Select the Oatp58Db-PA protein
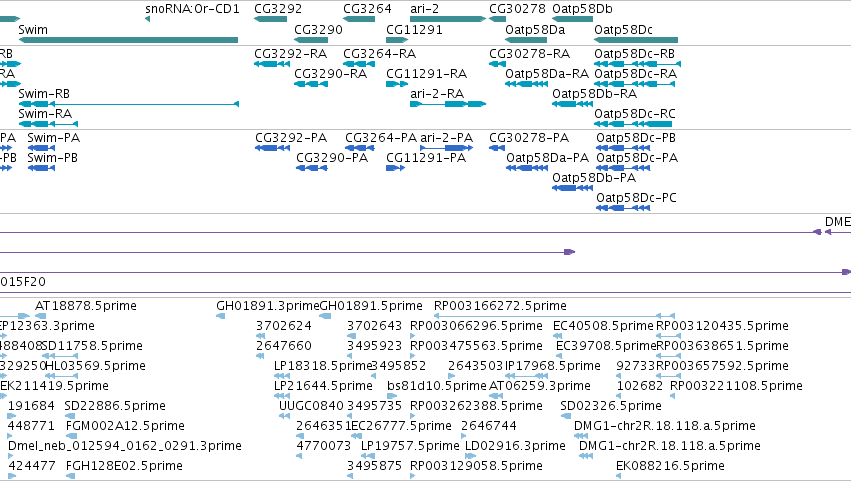 coord(572,188)
